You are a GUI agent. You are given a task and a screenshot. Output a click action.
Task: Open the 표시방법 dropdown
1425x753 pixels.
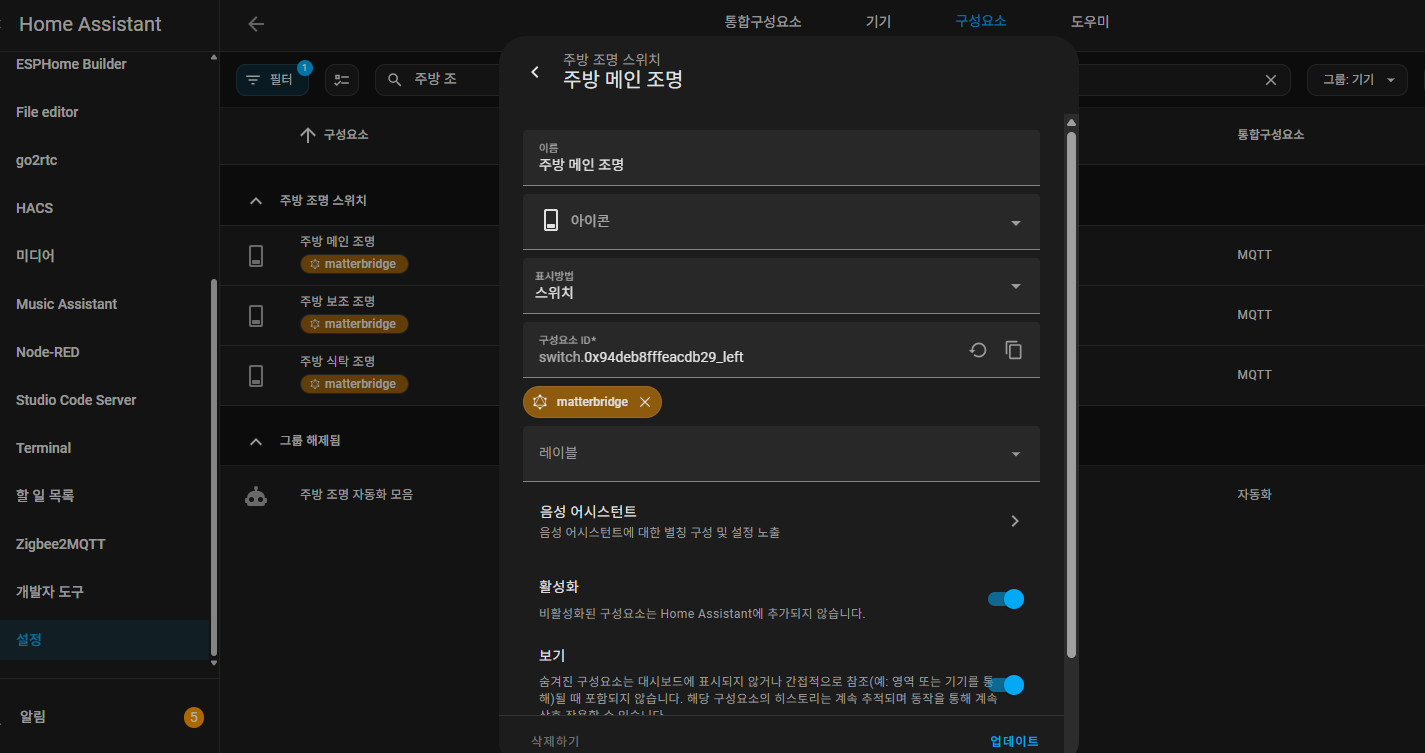(781, 286)
